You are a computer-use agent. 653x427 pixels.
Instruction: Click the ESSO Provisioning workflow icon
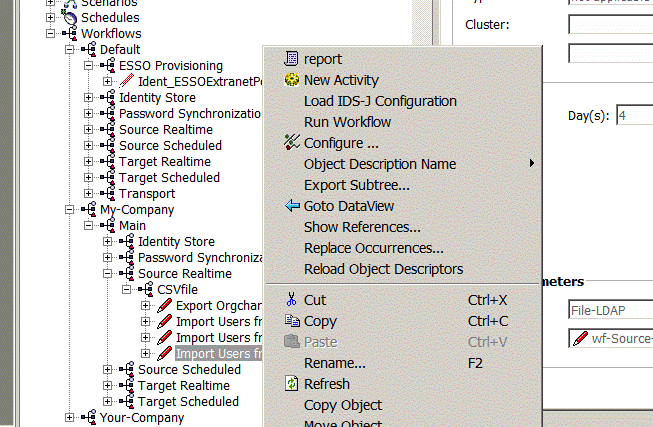(x=108, y=66)
